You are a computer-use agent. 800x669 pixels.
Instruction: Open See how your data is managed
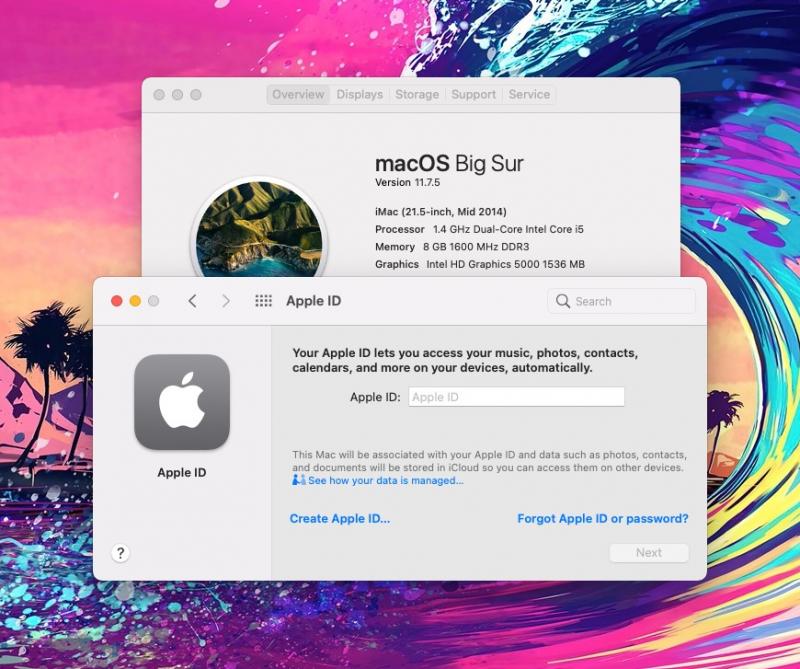(x=386, y=480)
